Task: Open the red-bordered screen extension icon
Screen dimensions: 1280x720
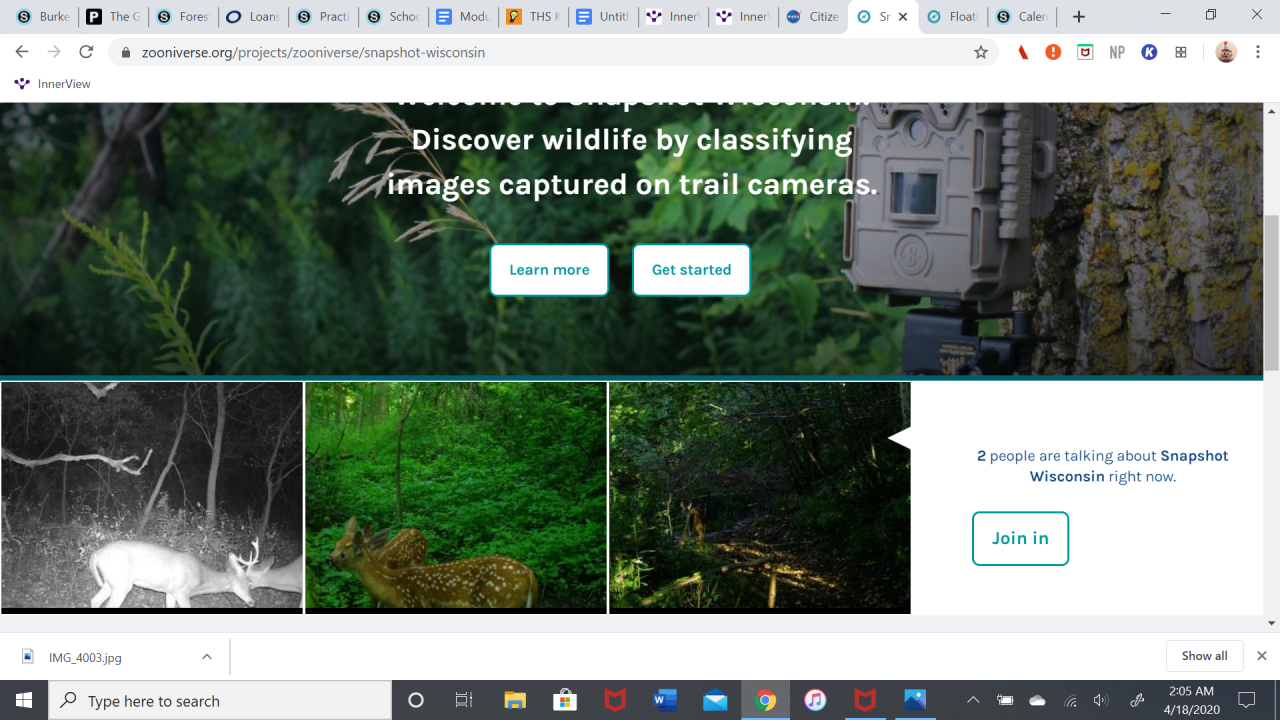Action: 1085,52
